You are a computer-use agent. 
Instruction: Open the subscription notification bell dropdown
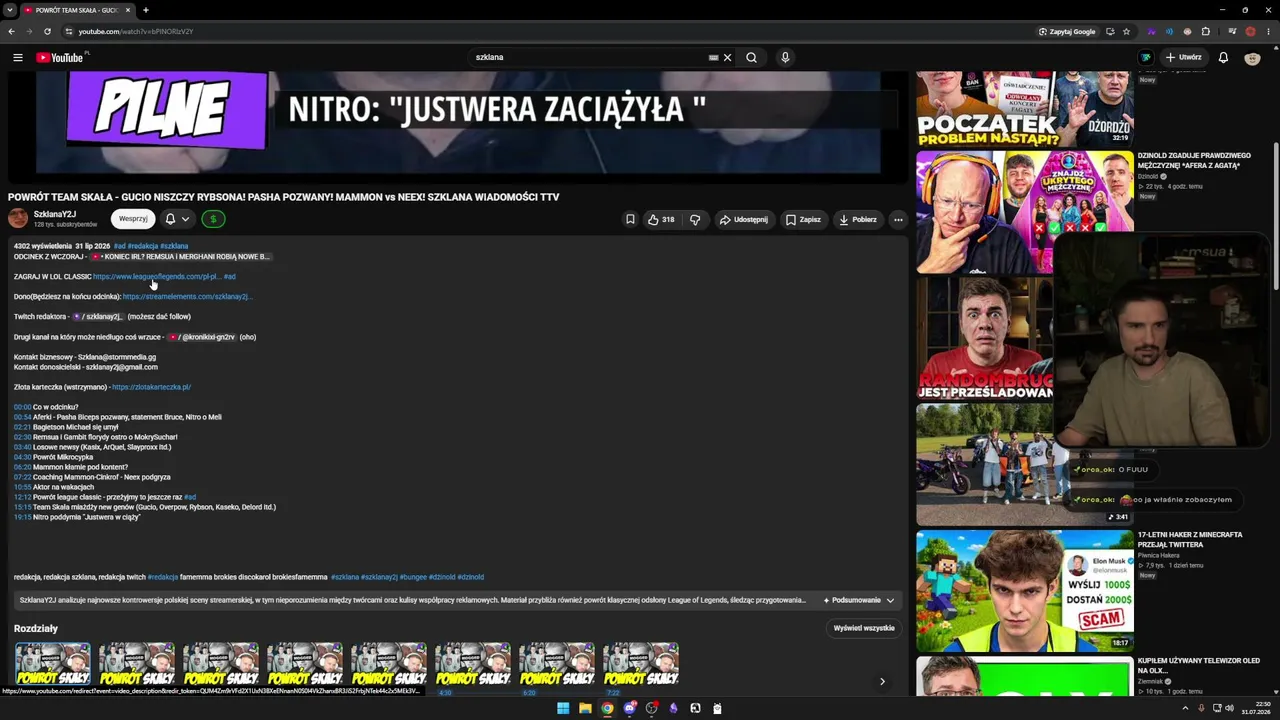[177, 219]
